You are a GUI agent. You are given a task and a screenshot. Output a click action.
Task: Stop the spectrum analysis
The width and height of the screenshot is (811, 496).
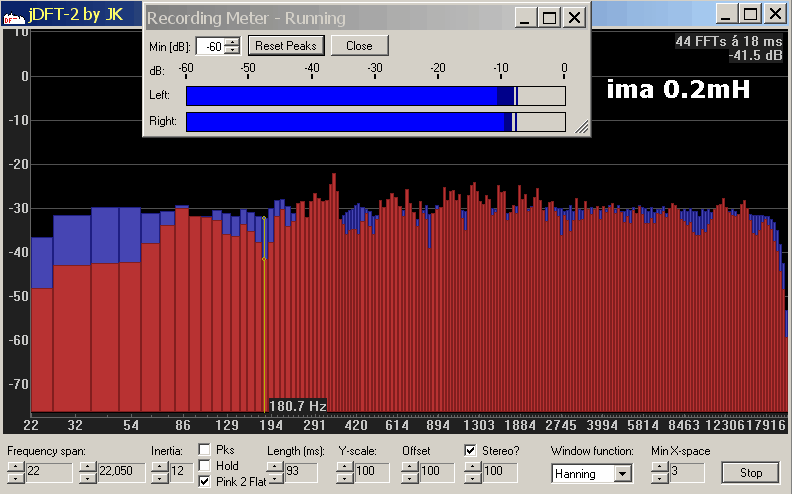(750, 472)
